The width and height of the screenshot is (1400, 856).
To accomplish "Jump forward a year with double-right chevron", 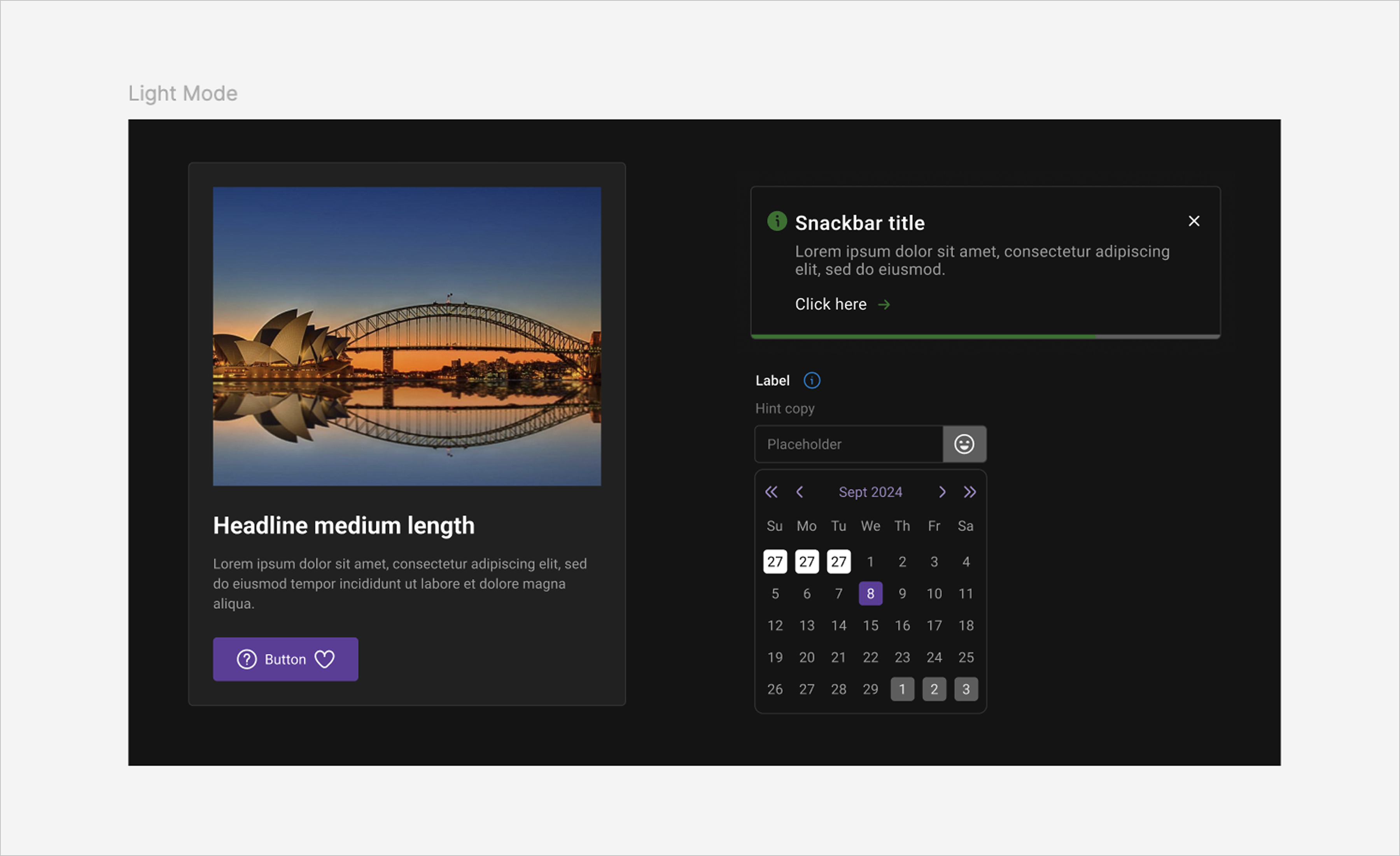I will point(970,492).
